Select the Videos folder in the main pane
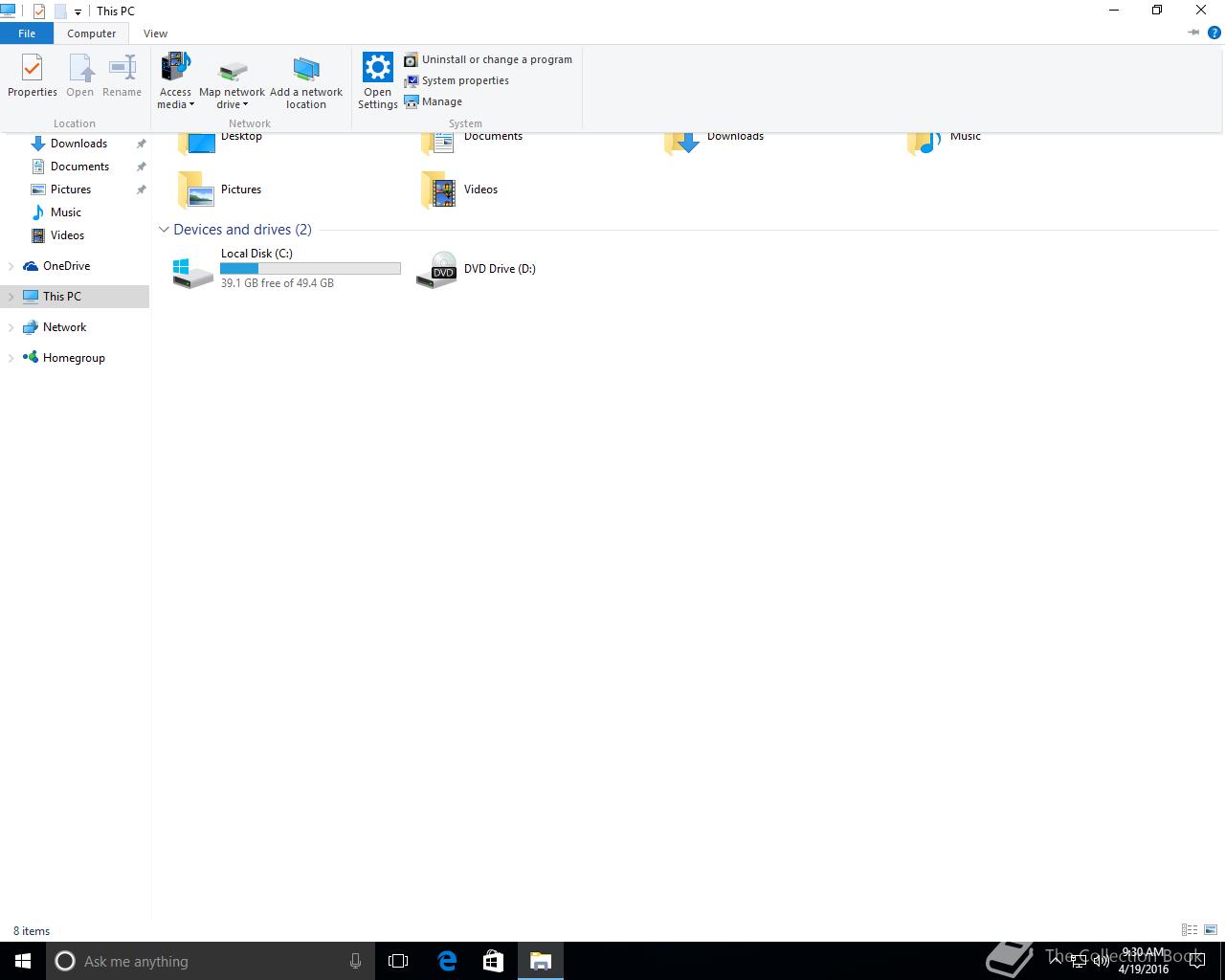 coord(460,189)
